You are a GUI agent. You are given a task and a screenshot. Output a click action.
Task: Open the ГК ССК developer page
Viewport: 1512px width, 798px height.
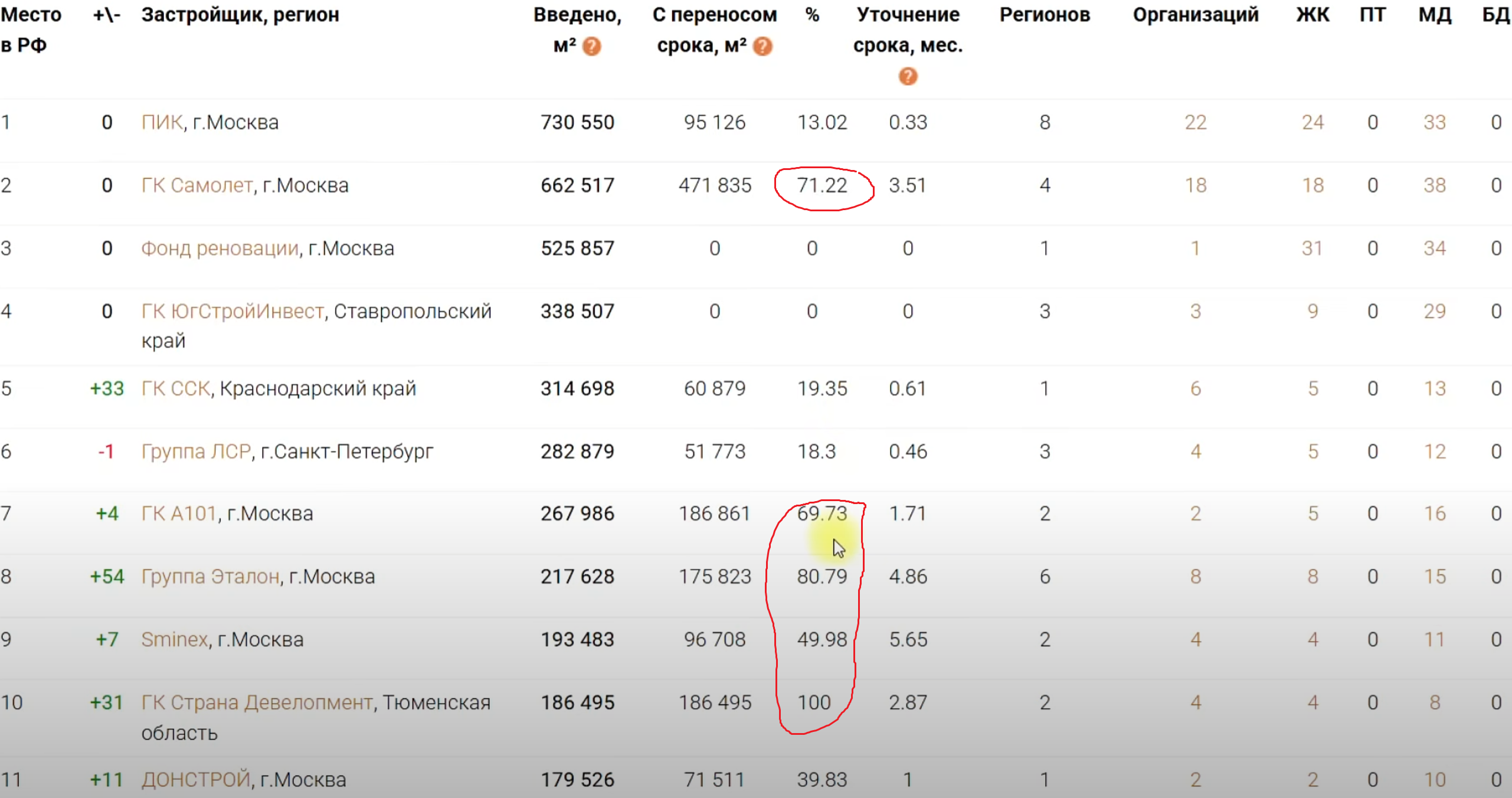tap(175, 388)
